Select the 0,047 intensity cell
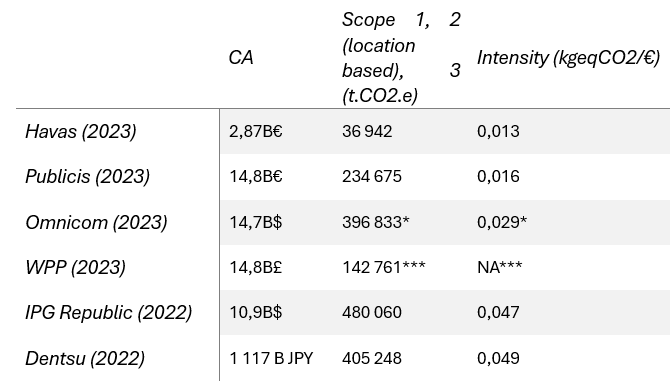This screenshot has width=670, height=381. [x=498, y=313]
